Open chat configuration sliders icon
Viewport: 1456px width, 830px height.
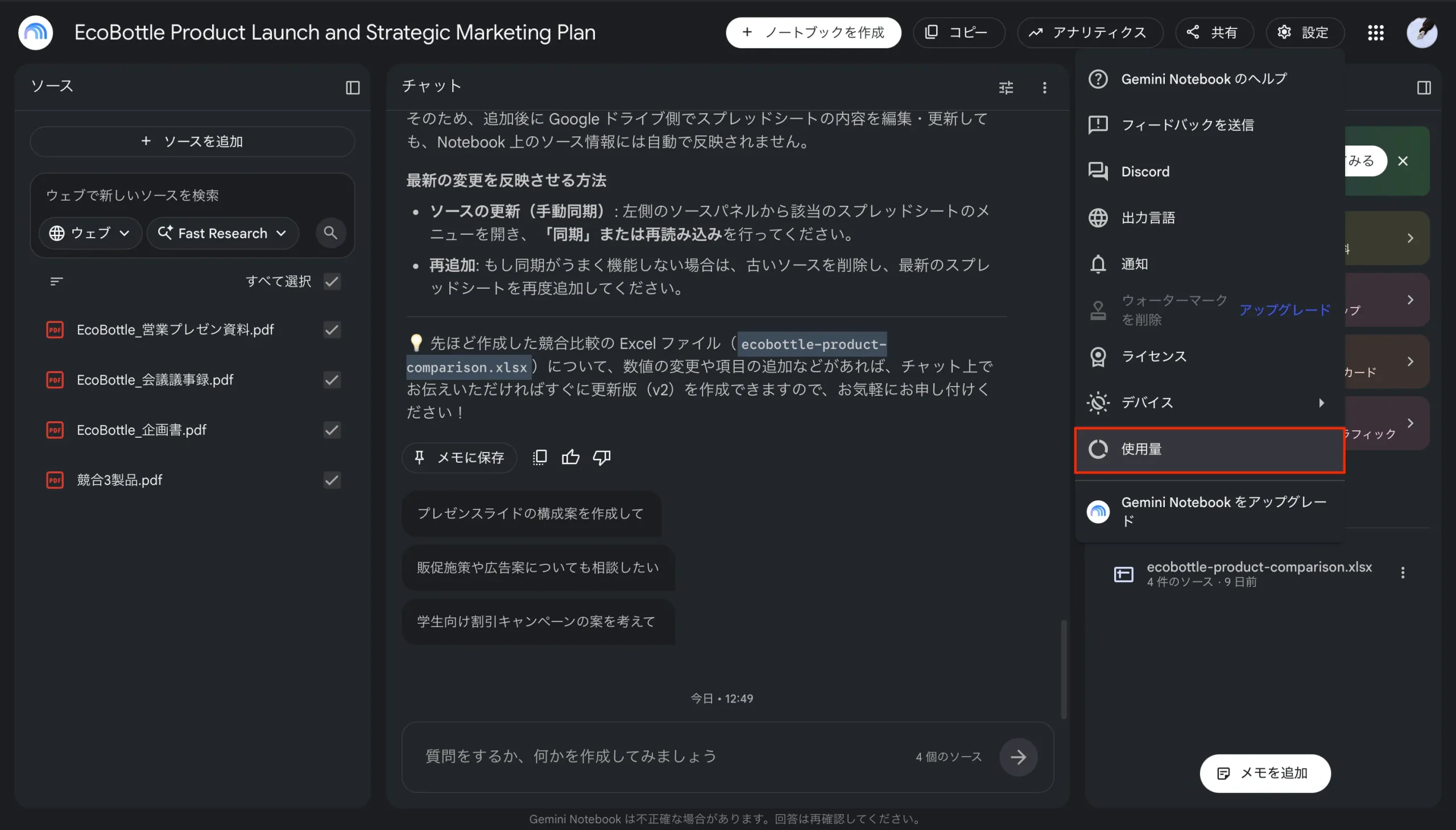tap(1006, 87)
